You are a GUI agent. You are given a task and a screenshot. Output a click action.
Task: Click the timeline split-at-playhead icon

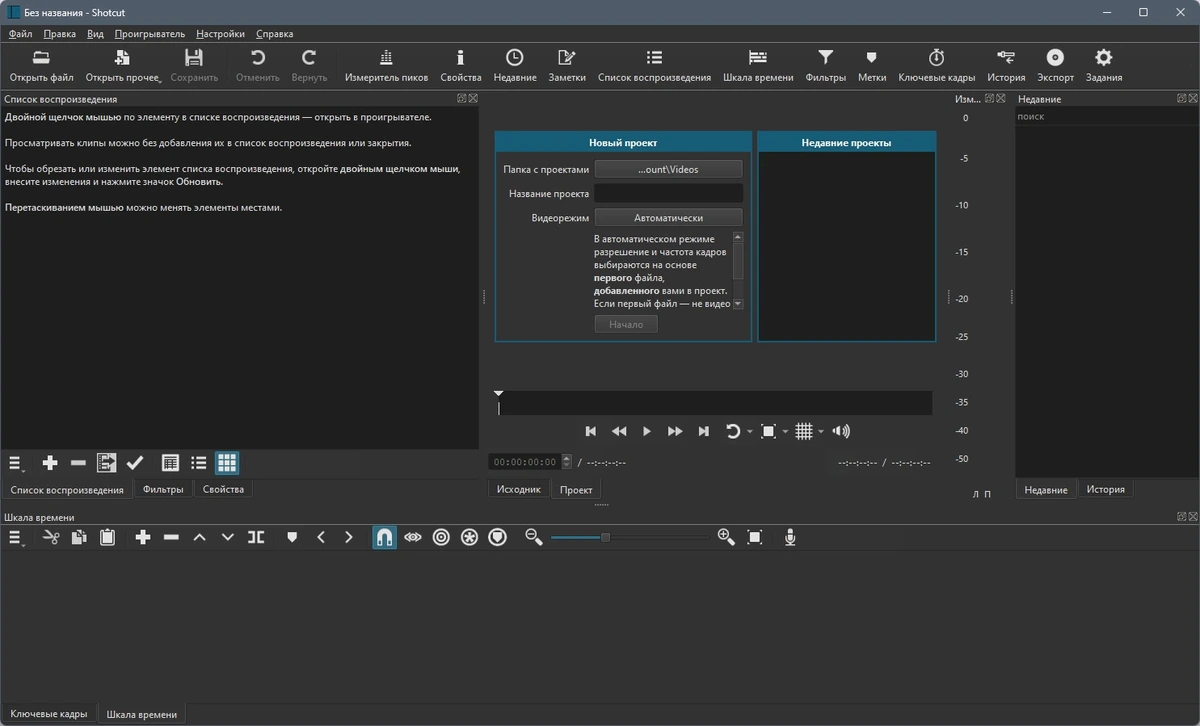[256, 537]
